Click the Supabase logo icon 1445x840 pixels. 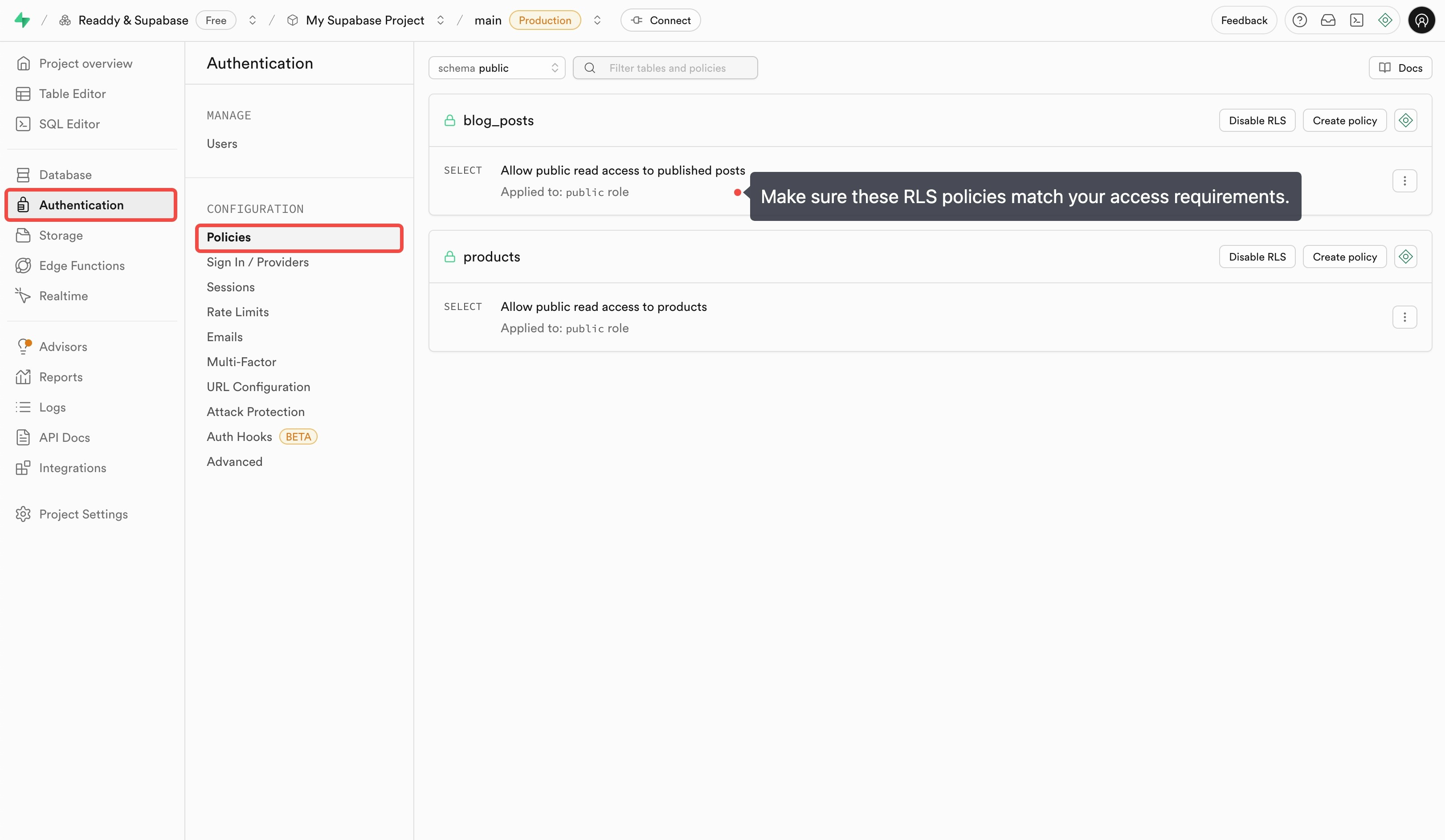point(22,20)
